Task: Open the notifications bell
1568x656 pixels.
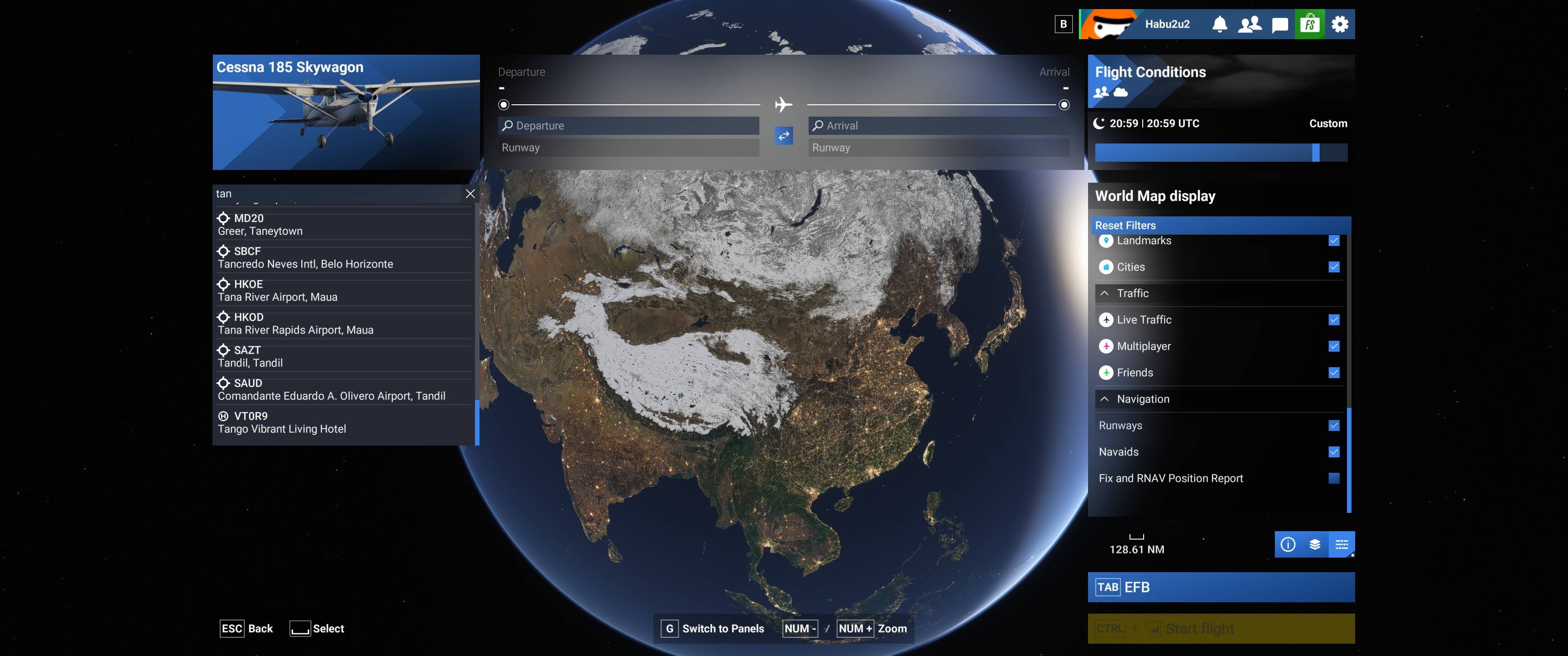Action: (1219, 24)
